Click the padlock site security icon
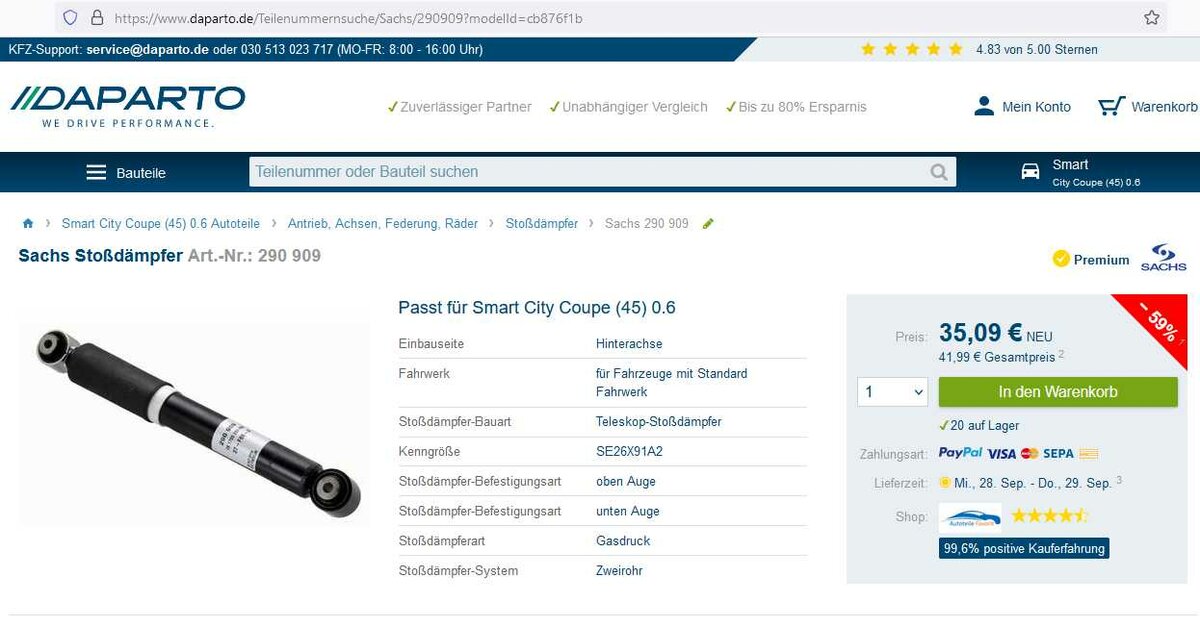 click(97, 17)
